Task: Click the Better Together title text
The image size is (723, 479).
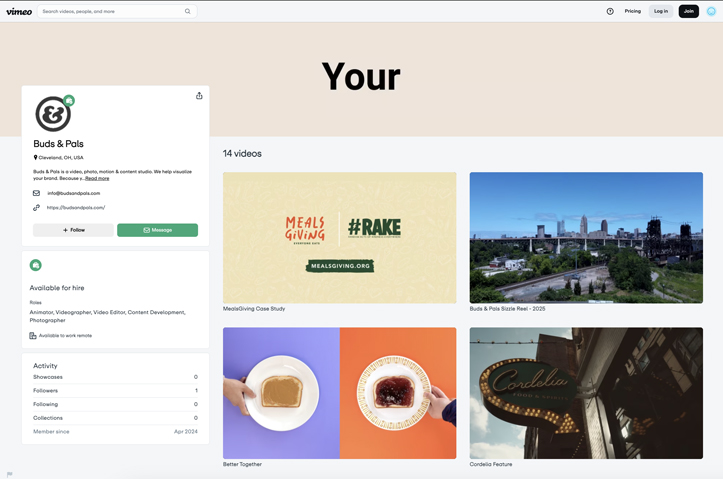Action: pyautogui.click(x=242, y=464)
